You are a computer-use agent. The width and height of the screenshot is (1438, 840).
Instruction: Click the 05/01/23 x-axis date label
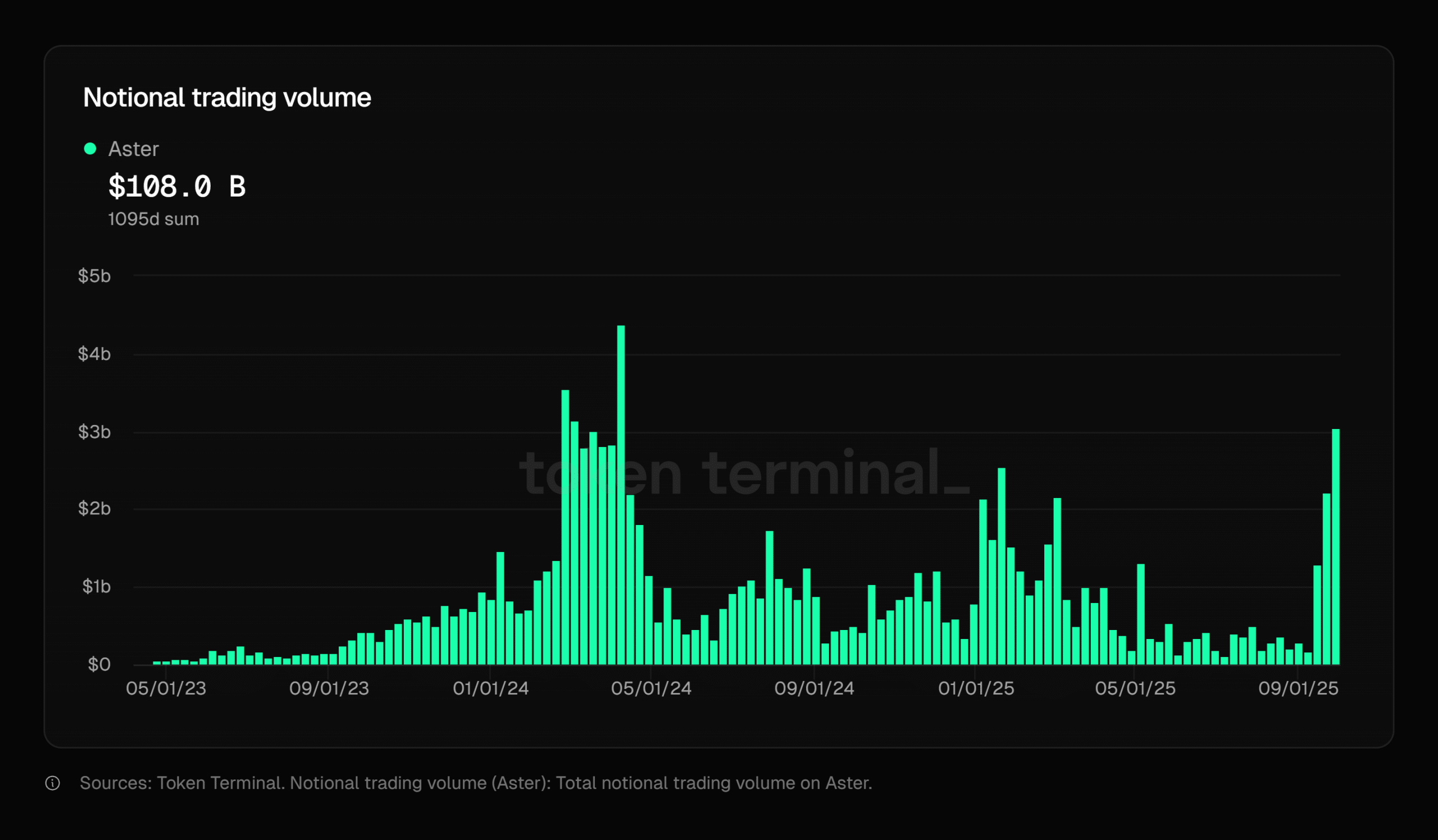point(166,688)
